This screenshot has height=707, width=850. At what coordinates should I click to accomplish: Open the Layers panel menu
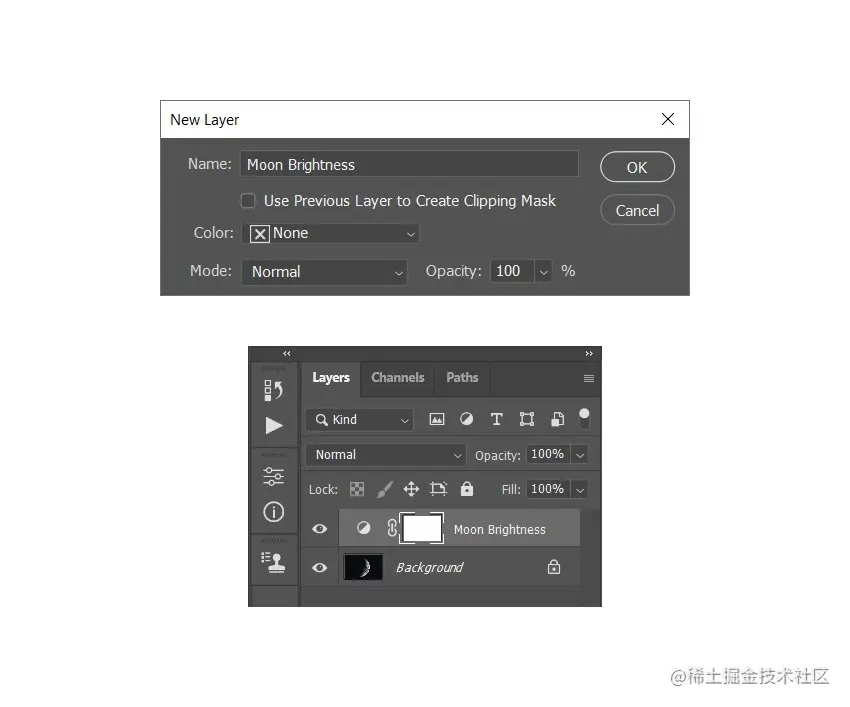point(589,379)
